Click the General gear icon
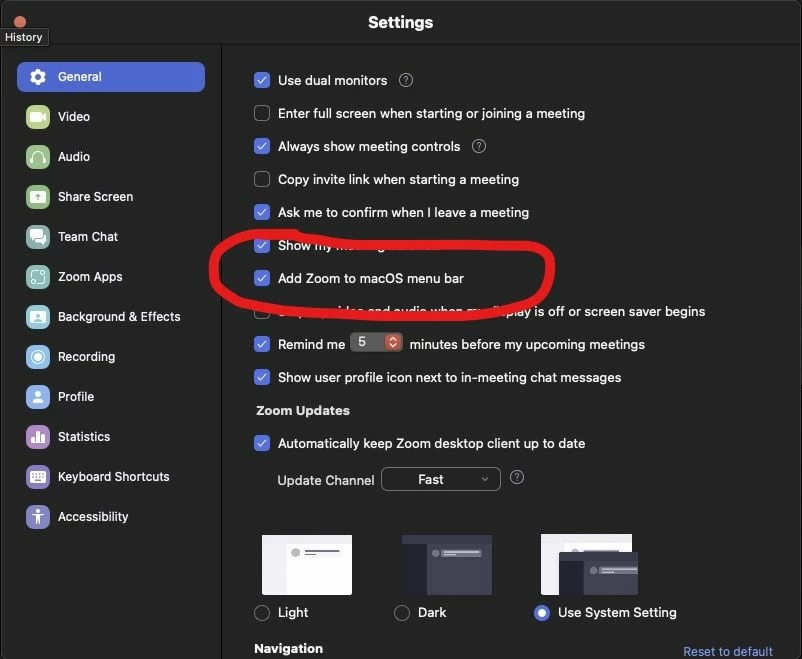Image resolution: width=802 pixels, height=659 pixels. click(38, 77)
